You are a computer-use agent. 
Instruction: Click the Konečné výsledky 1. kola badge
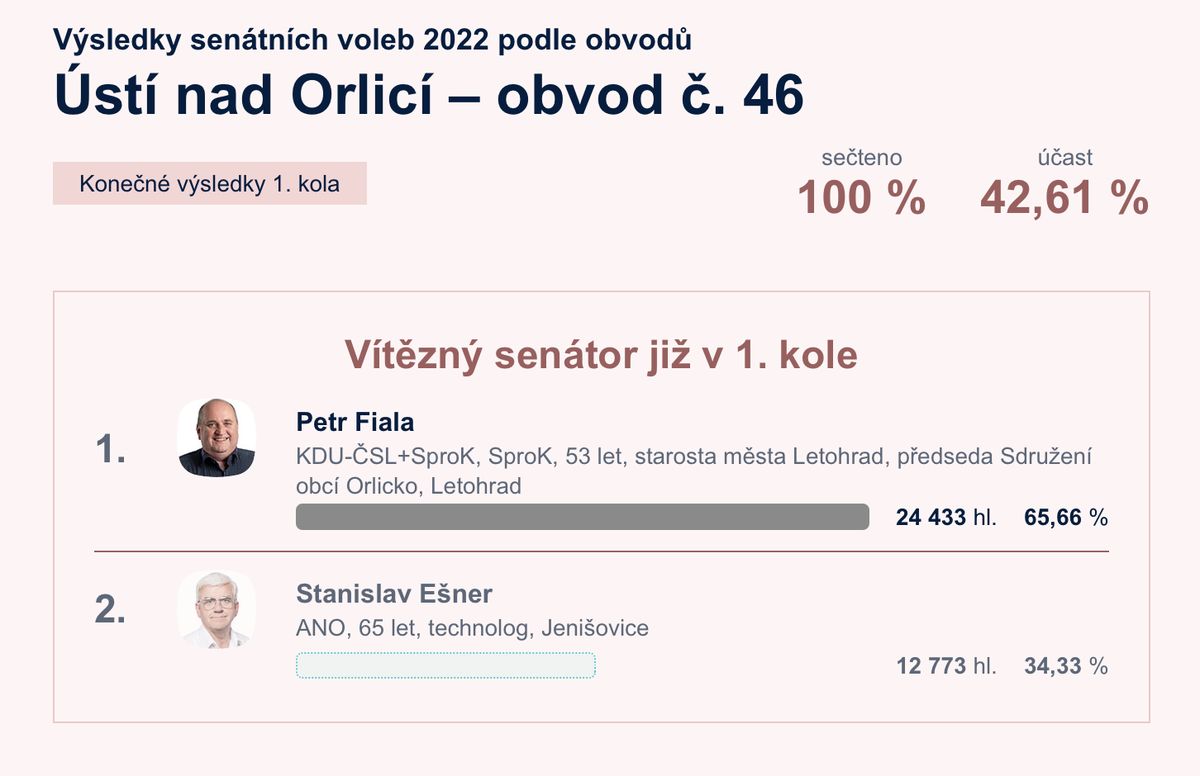(210, 184)
